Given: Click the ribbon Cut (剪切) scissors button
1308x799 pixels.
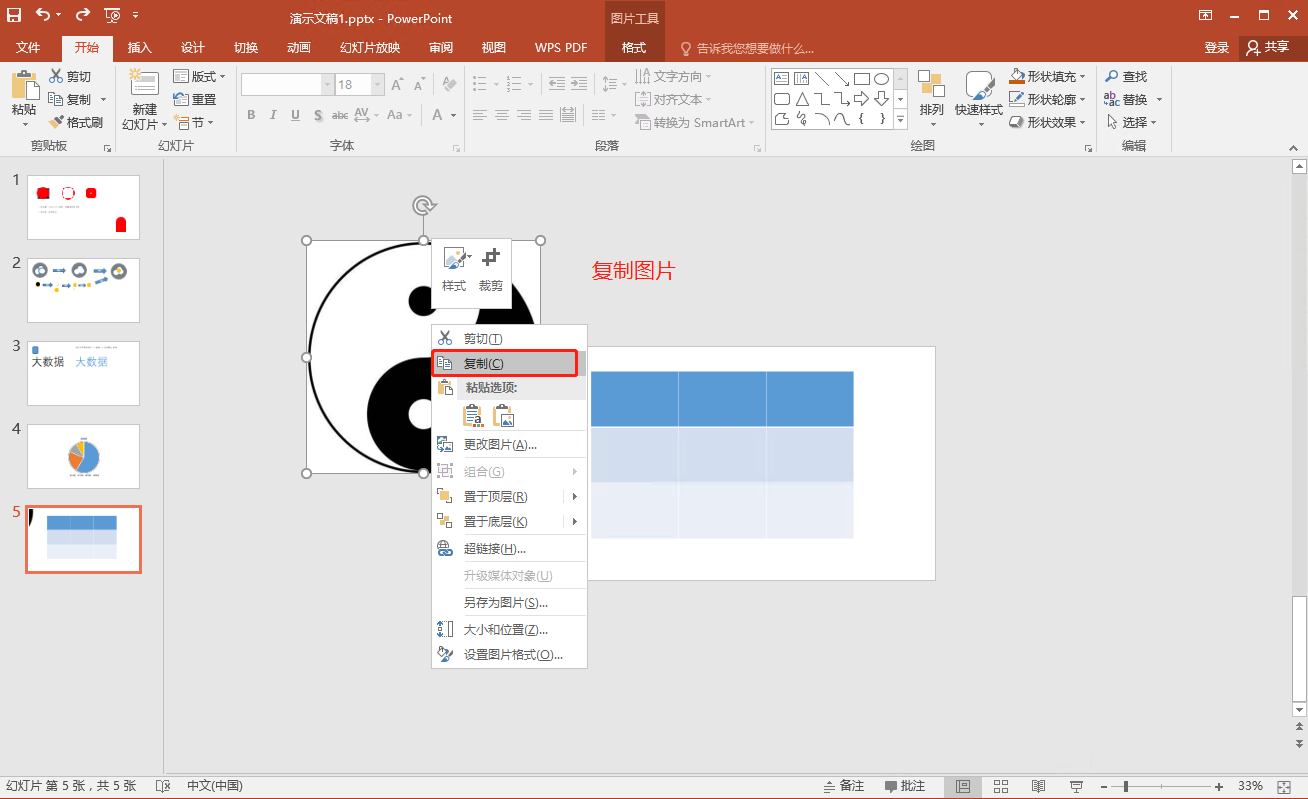Looking at the screenshot, I should [x=69, y=76].
